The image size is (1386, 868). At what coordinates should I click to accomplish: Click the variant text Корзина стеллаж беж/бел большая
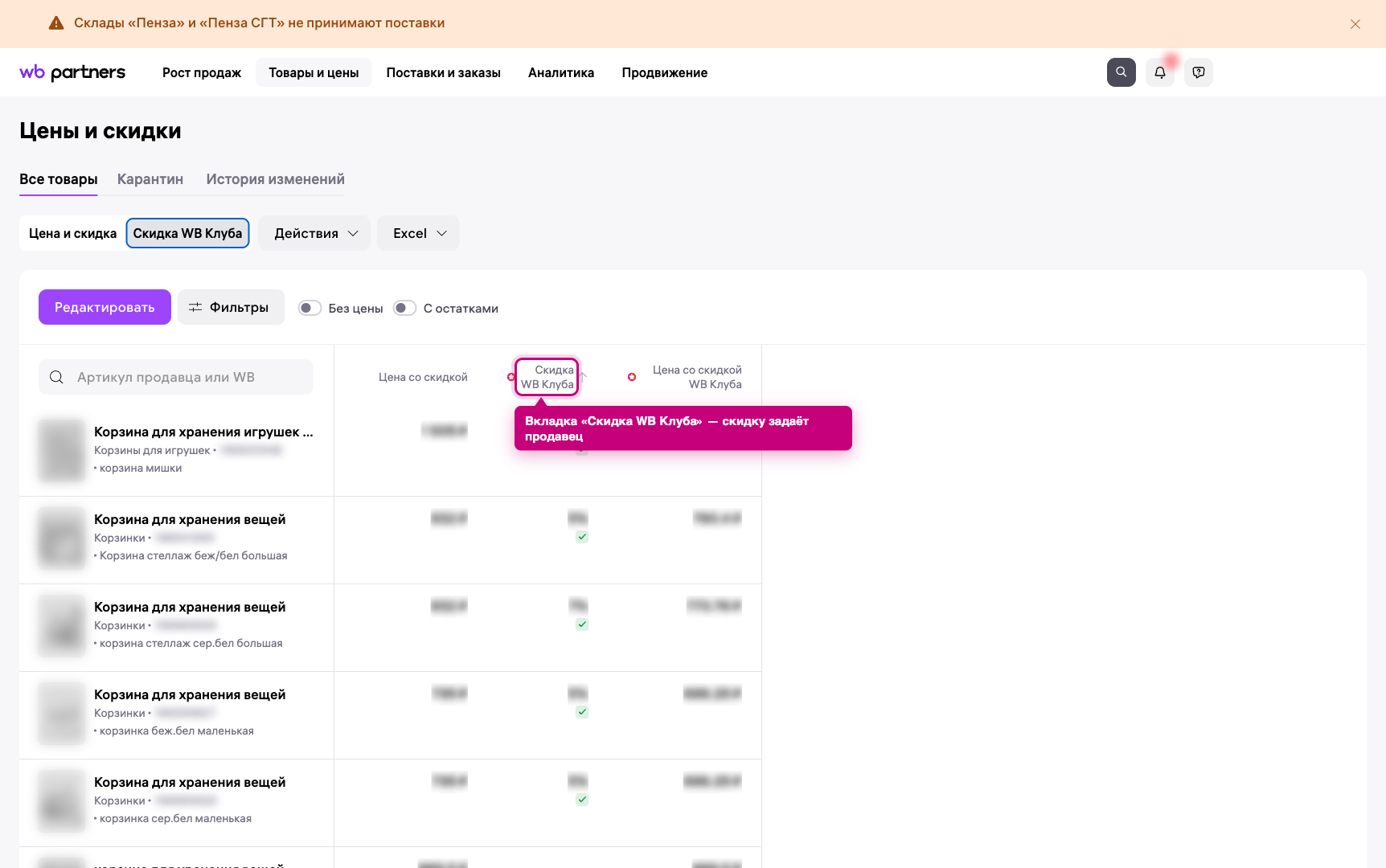(x=194, y=555)
